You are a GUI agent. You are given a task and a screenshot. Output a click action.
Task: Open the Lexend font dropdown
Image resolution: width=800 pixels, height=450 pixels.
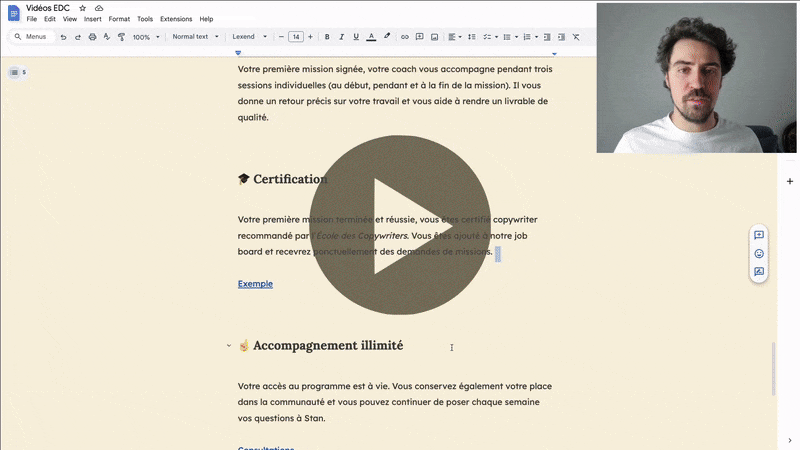pos(250,37)
